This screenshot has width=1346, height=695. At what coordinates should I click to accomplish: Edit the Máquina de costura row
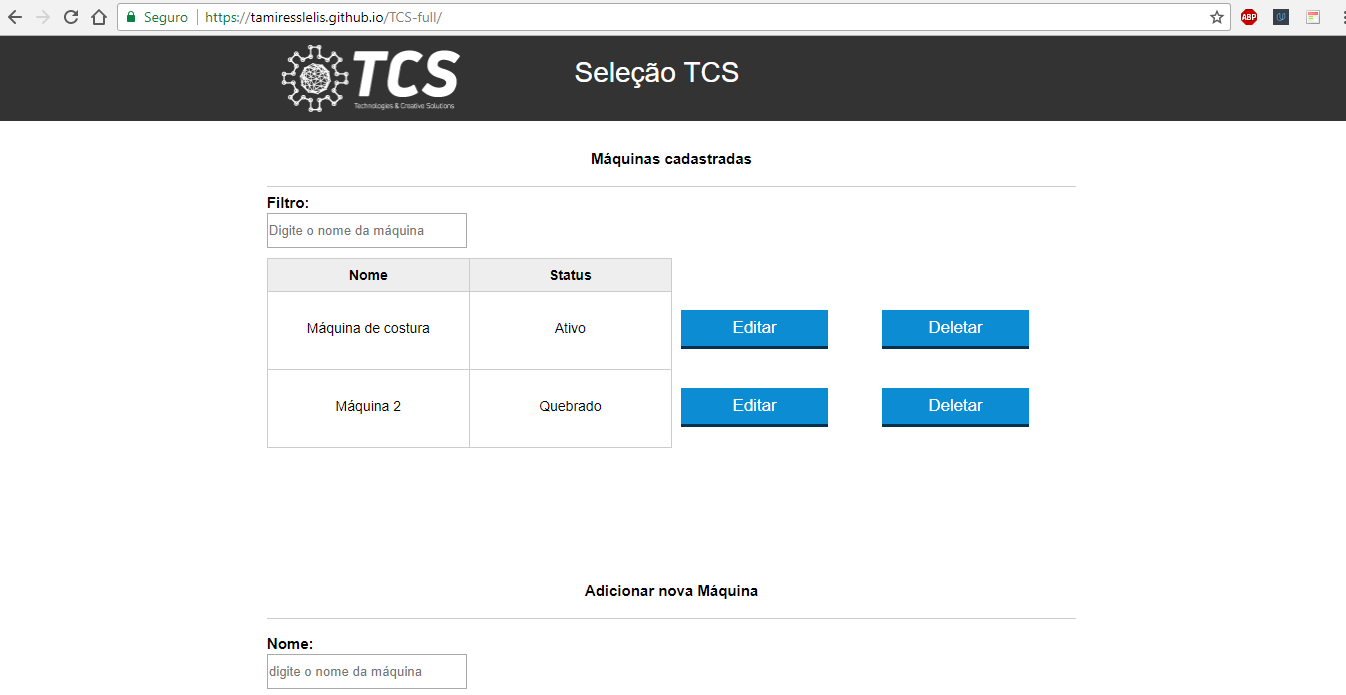[754, 329]
